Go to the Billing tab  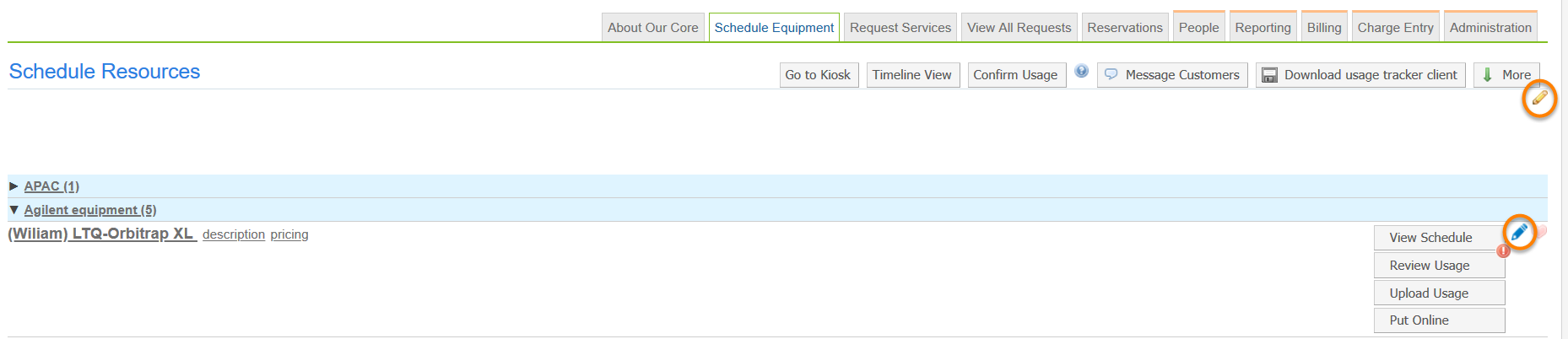(x=1323, y=28)
